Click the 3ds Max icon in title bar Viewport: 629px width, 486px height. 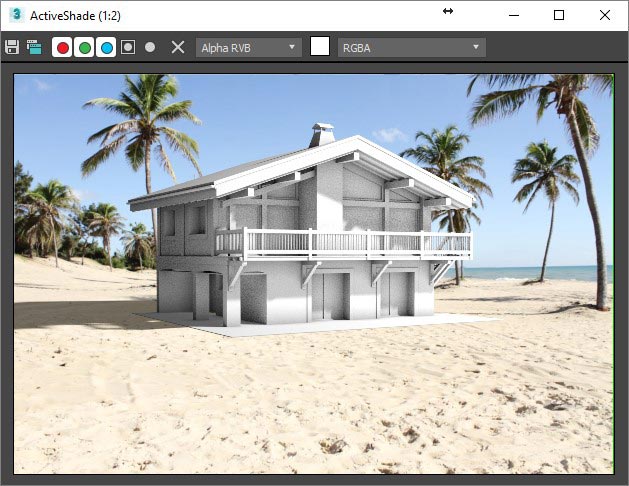[15, 15]
